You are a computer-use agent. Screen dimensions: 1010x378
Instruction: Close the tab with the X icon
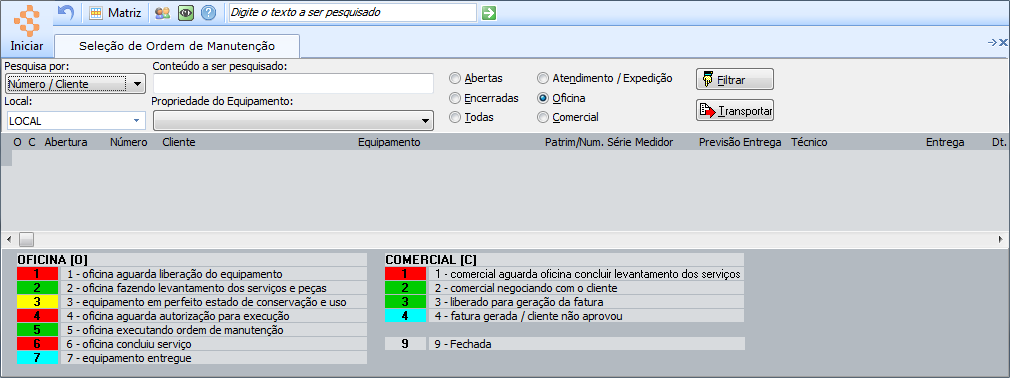click(x=1003, y=43)
